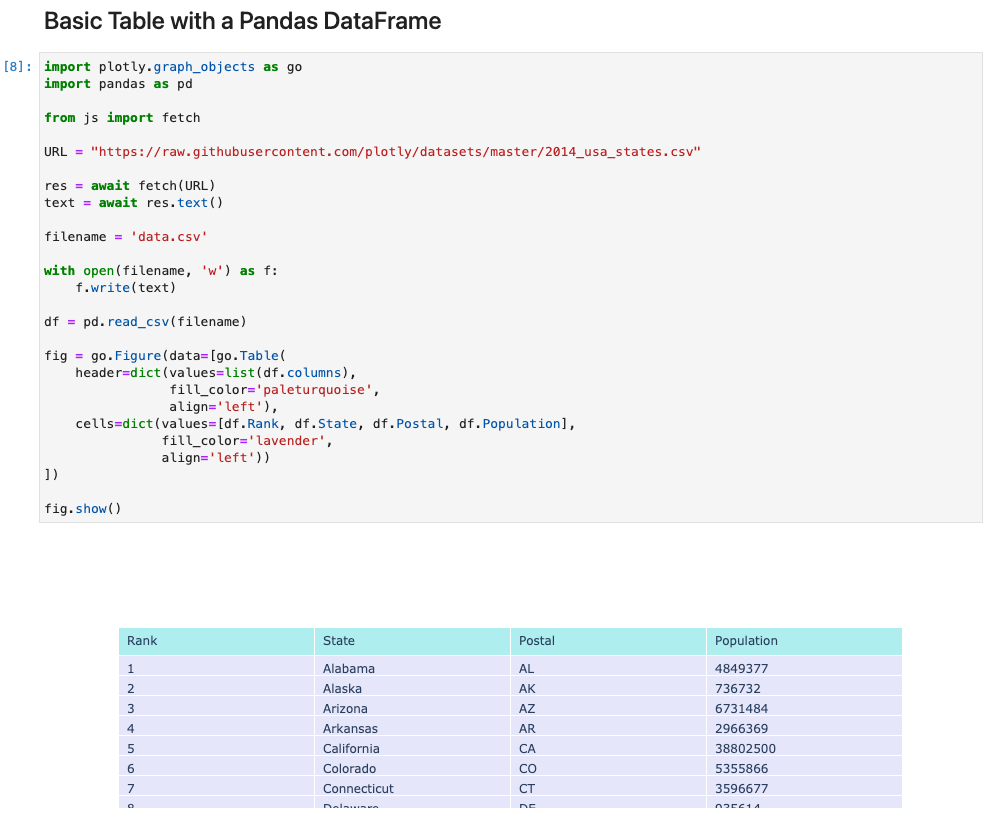Click the State column header

(x=339, y=641)
